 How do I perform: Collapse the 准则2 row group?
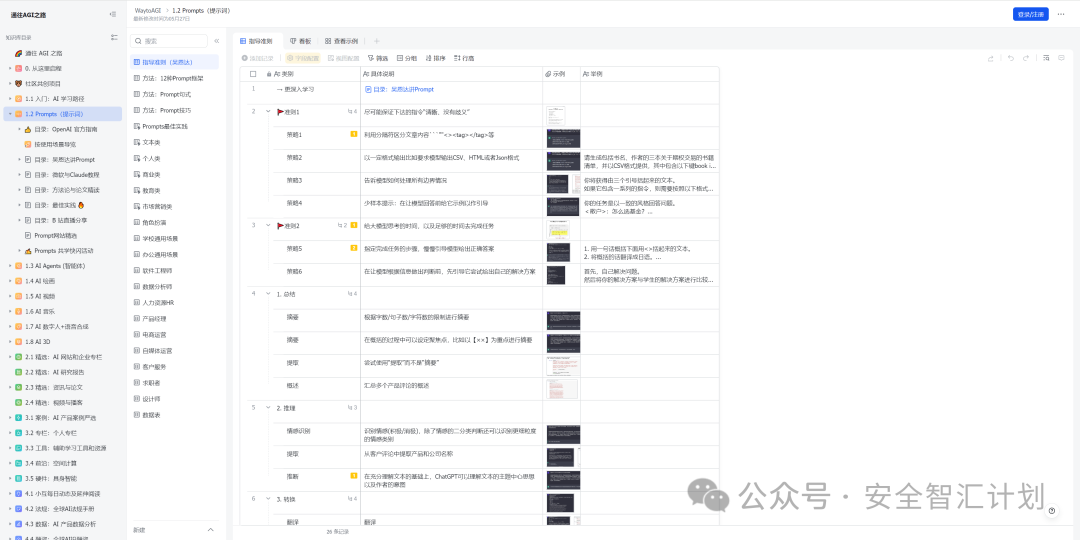269,225
